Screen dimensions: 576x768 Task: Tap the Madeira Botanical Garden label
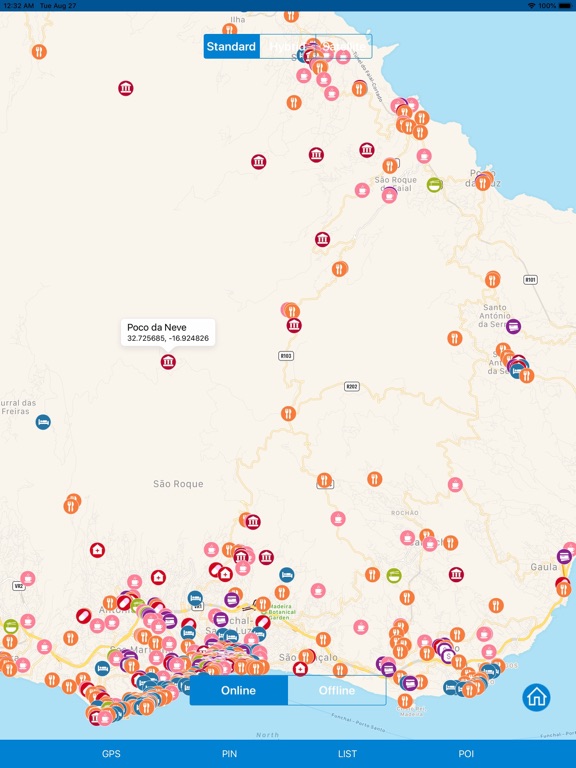(282, 612)
